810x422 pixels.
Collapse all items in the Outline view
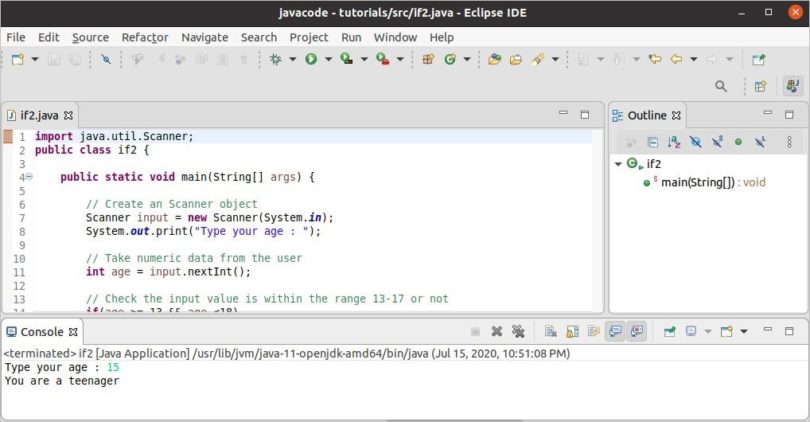[x=652, y=143]
